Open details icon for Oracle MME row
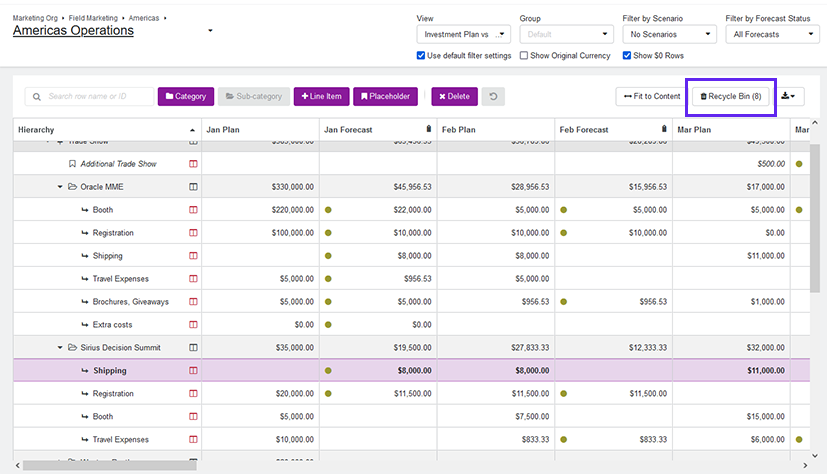The image size is (827, 474). pyautogui.click(x=194, y=187)
